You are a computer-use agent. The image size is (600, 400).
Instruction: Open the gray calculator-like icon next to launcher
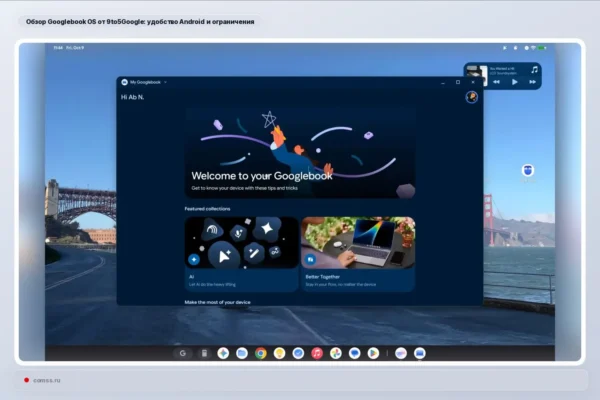click(x=204, y=353)
